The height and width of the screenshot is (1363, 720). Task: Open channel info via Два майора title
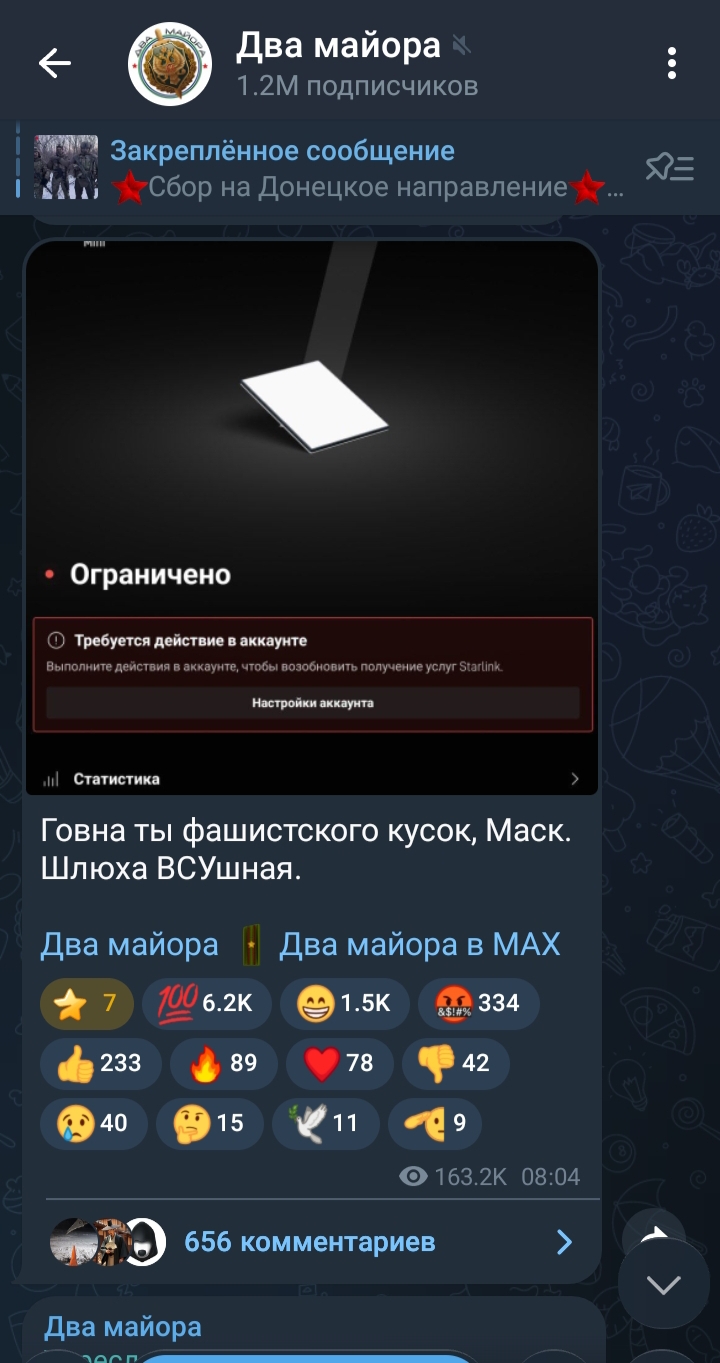pyautogui.click(x=338, y=45)
